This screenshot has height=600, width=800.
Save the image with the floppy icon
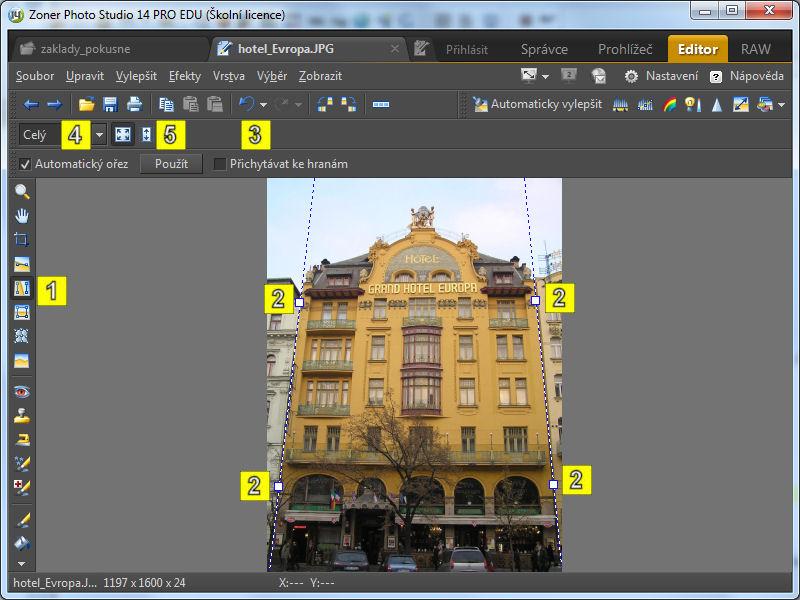pyautogui.click(x=110, y=105)
